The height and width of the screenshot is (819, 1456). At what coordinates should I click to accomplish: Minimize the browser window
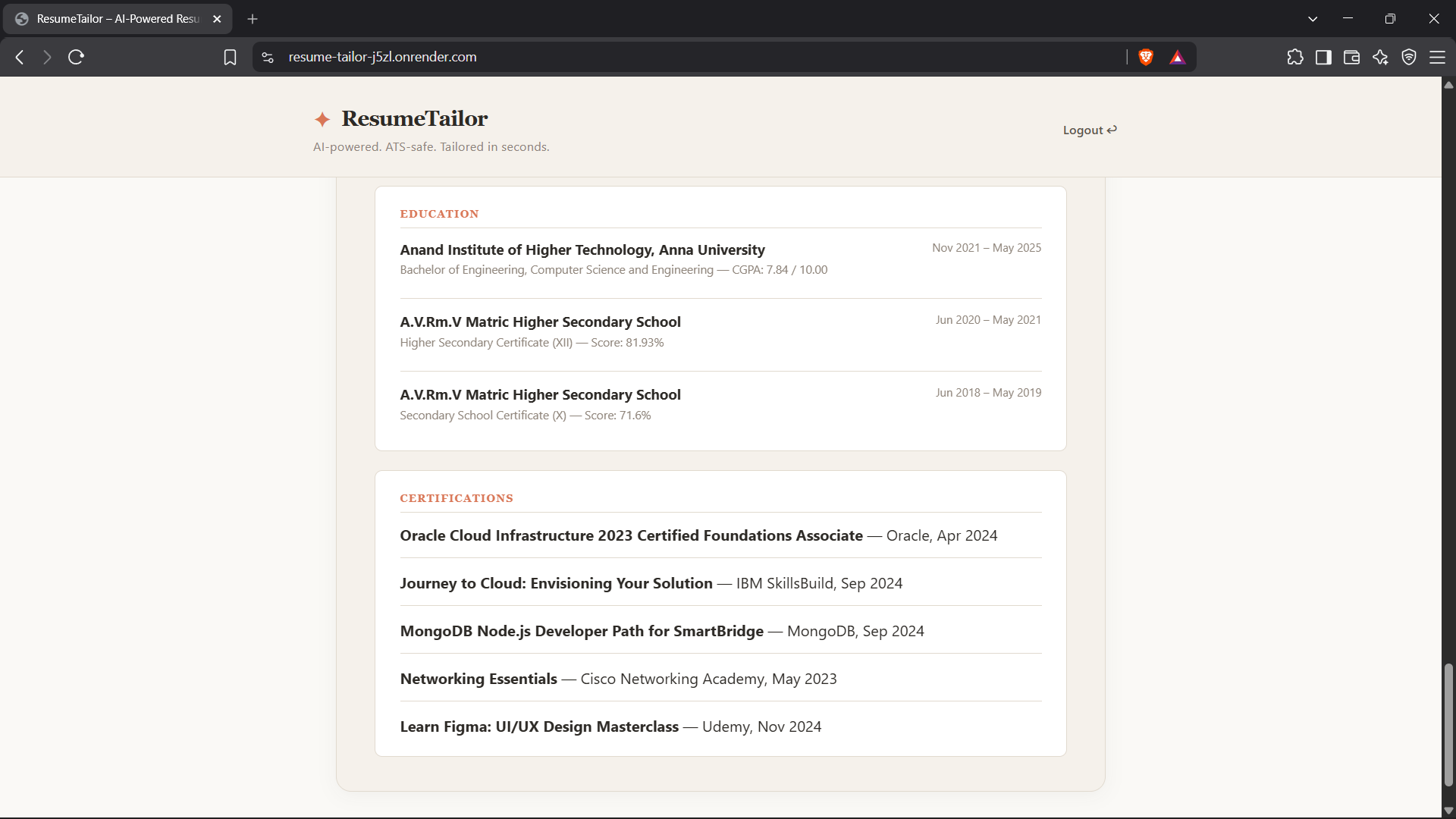(1348, 19)
